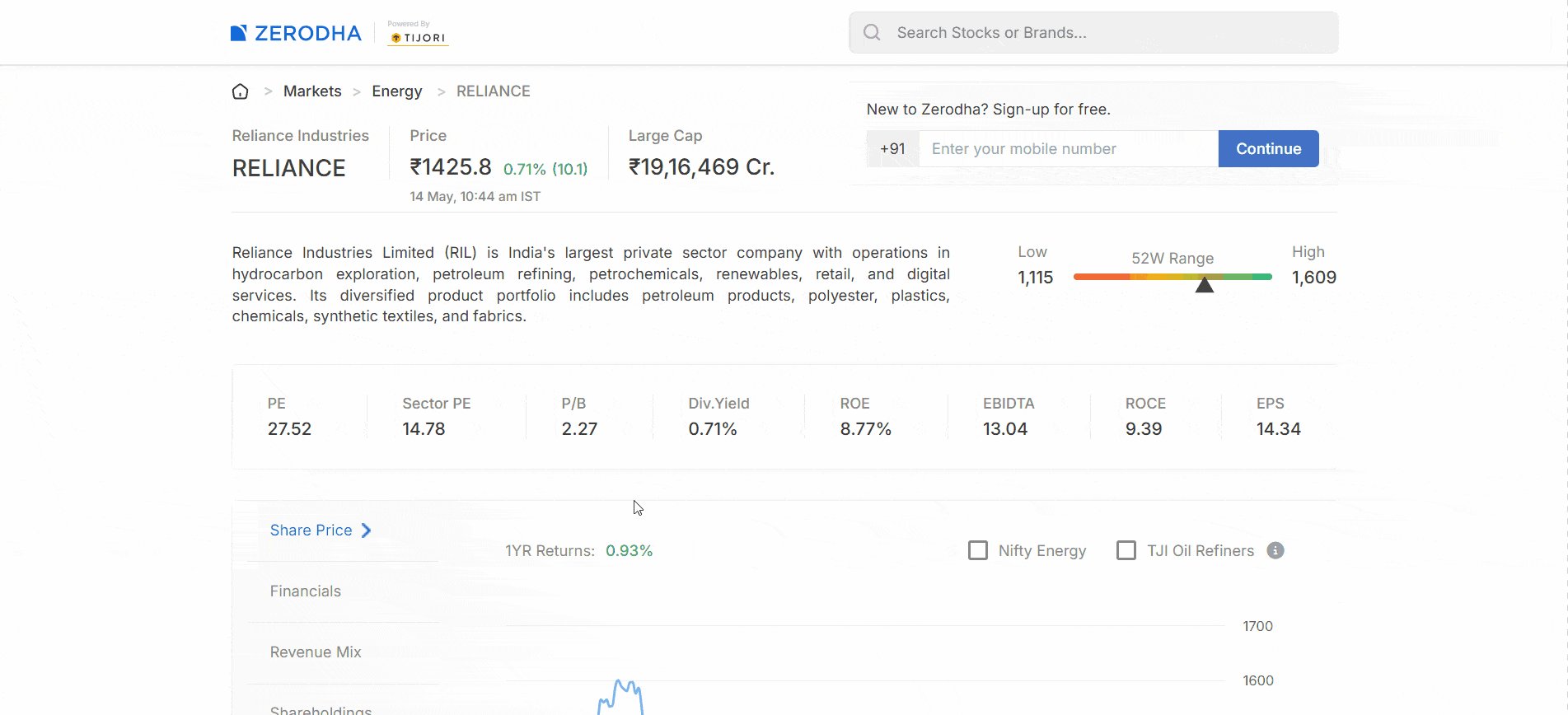
Task: Click the 52W Low value 1,115
Action: click(x=1036, y=278)
